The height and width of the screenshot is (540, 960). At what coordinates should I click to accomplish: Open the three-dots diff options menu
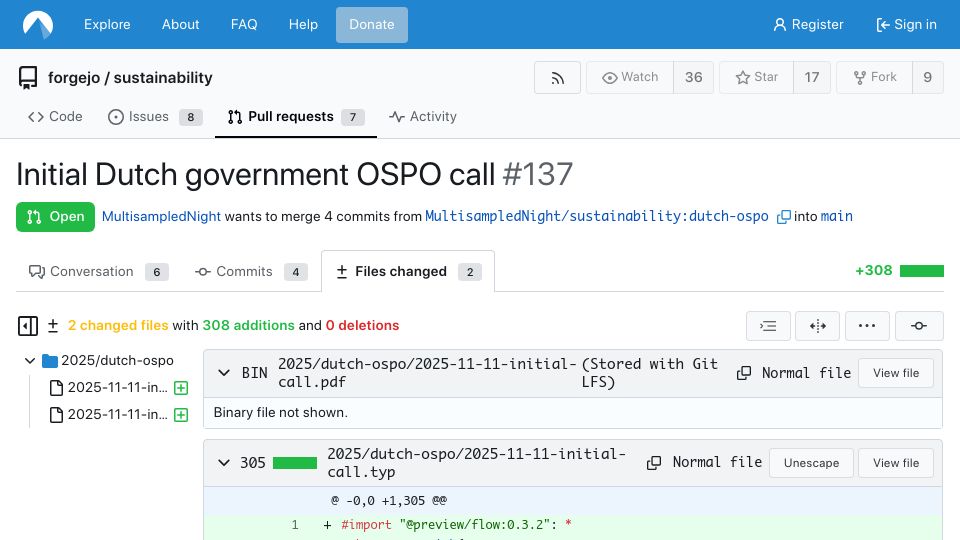pos(867,326)
